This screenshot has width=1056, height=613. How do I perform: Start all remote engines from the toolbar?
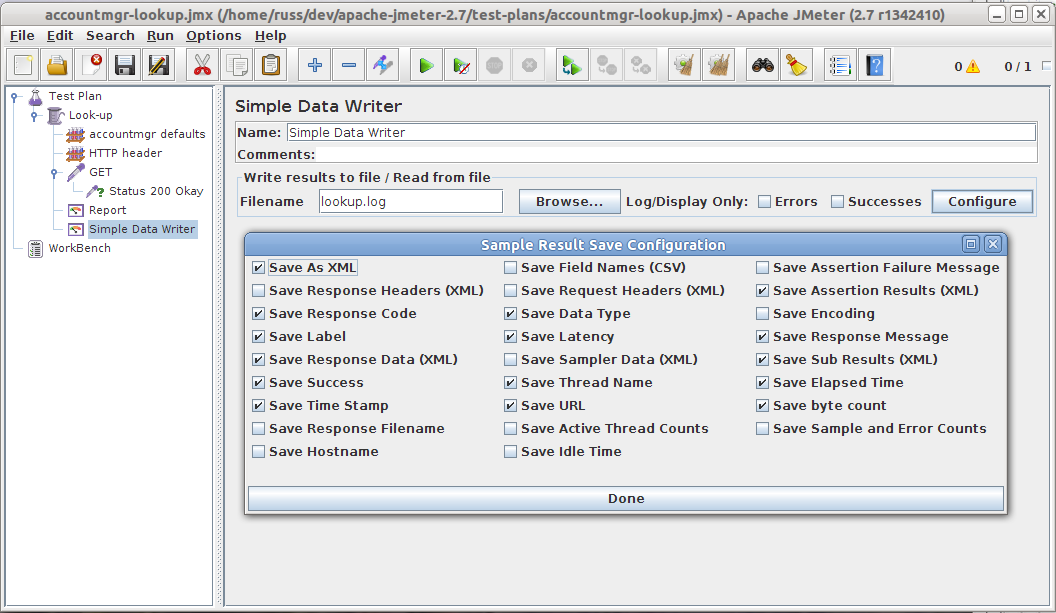coord(572,65)
